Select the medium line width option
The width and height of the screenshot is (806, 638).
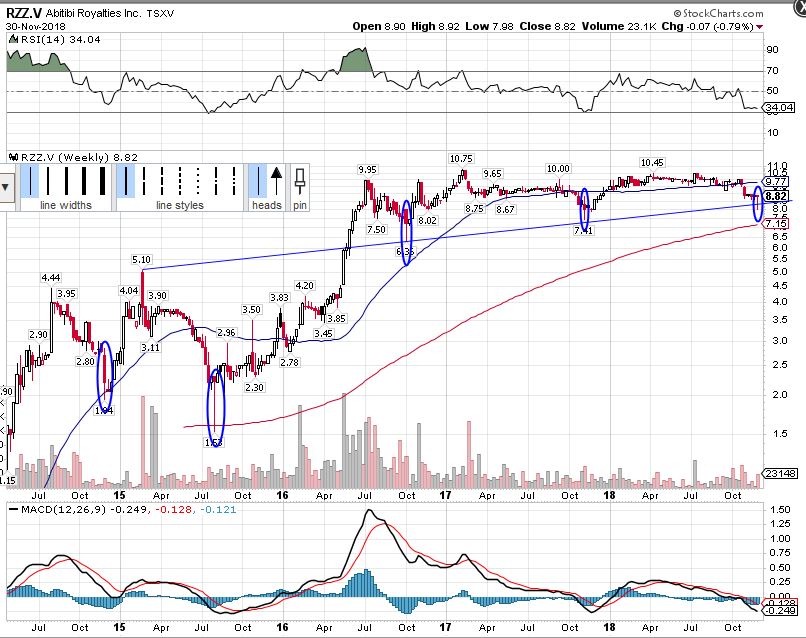coord(66,180)
